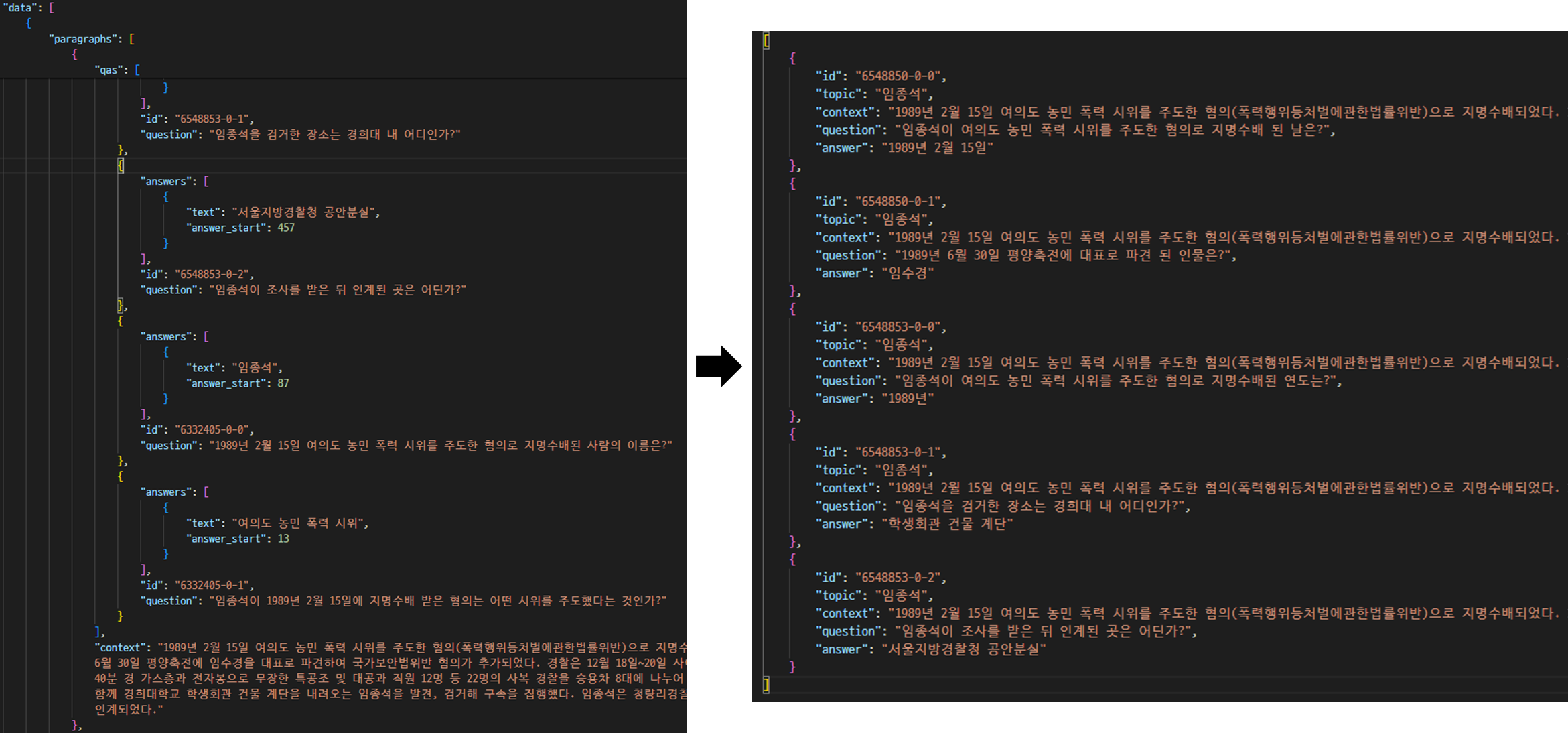This screenshot has height=733, width=1568.
Task: Click the text value "임종석" under answers
Action: pos(255,367)
